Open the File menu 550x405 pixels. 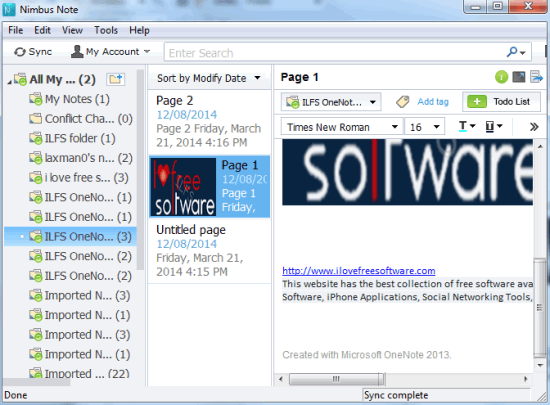coord(16,30)
